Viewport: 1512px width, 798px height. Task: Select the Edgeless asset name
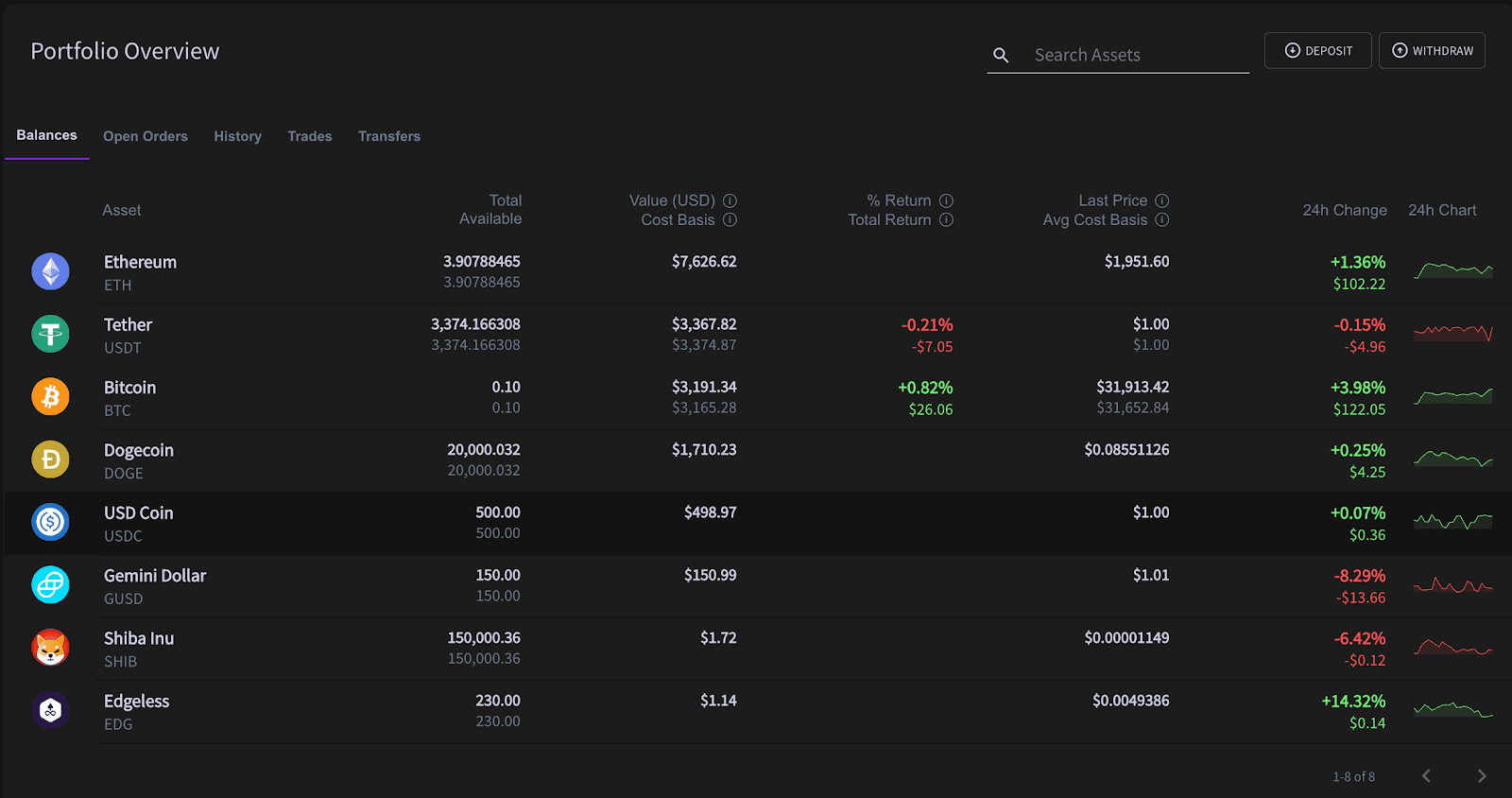pyautogui.click(x=137, y=701)
